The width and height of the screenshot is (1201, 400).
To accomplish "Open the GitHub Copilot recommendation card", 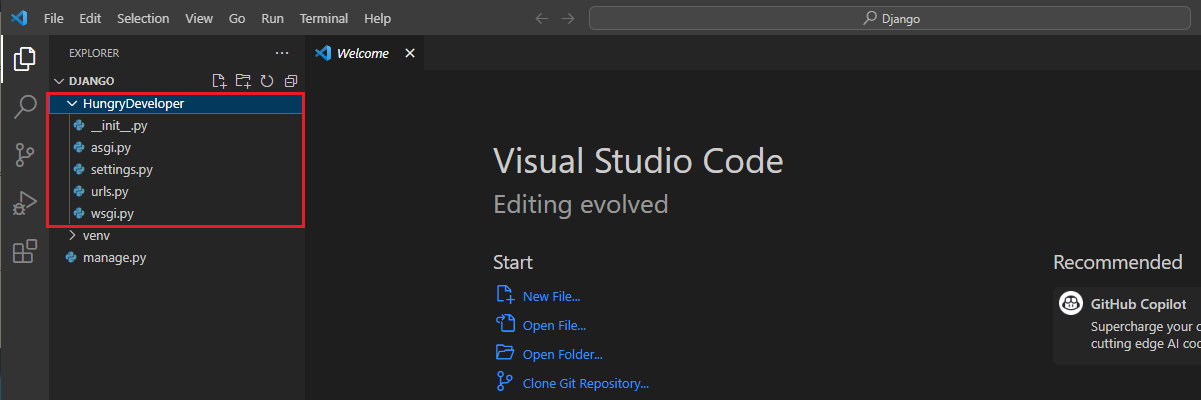I will coord(1127,324).
